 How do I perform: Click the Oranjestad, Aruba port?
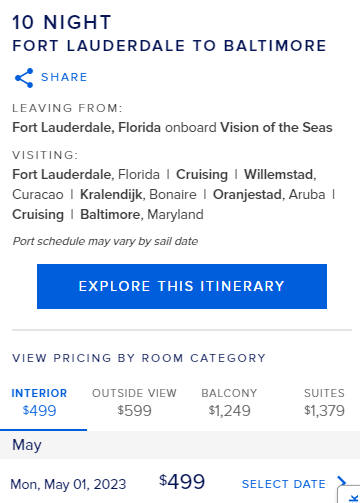click(269, 194)
